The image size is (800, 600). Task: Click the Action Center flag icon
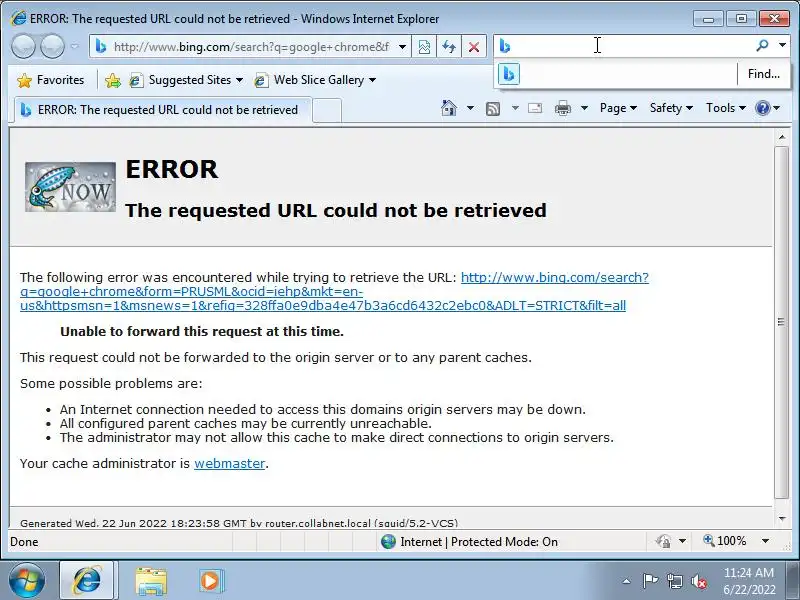[650, 581]
